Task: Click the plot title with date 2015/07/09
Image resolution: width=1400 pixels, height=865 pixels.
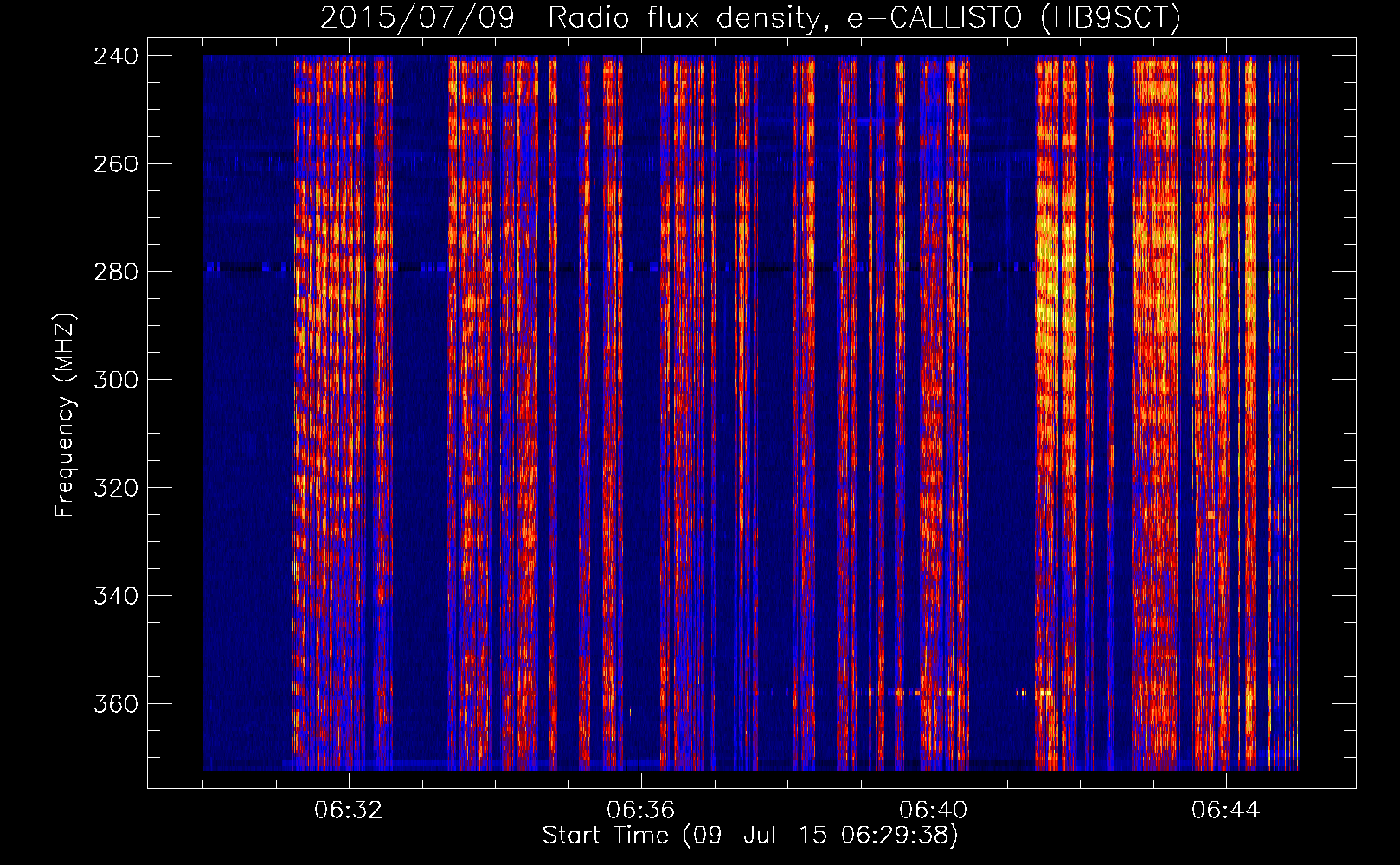Action: pos(750,18)
